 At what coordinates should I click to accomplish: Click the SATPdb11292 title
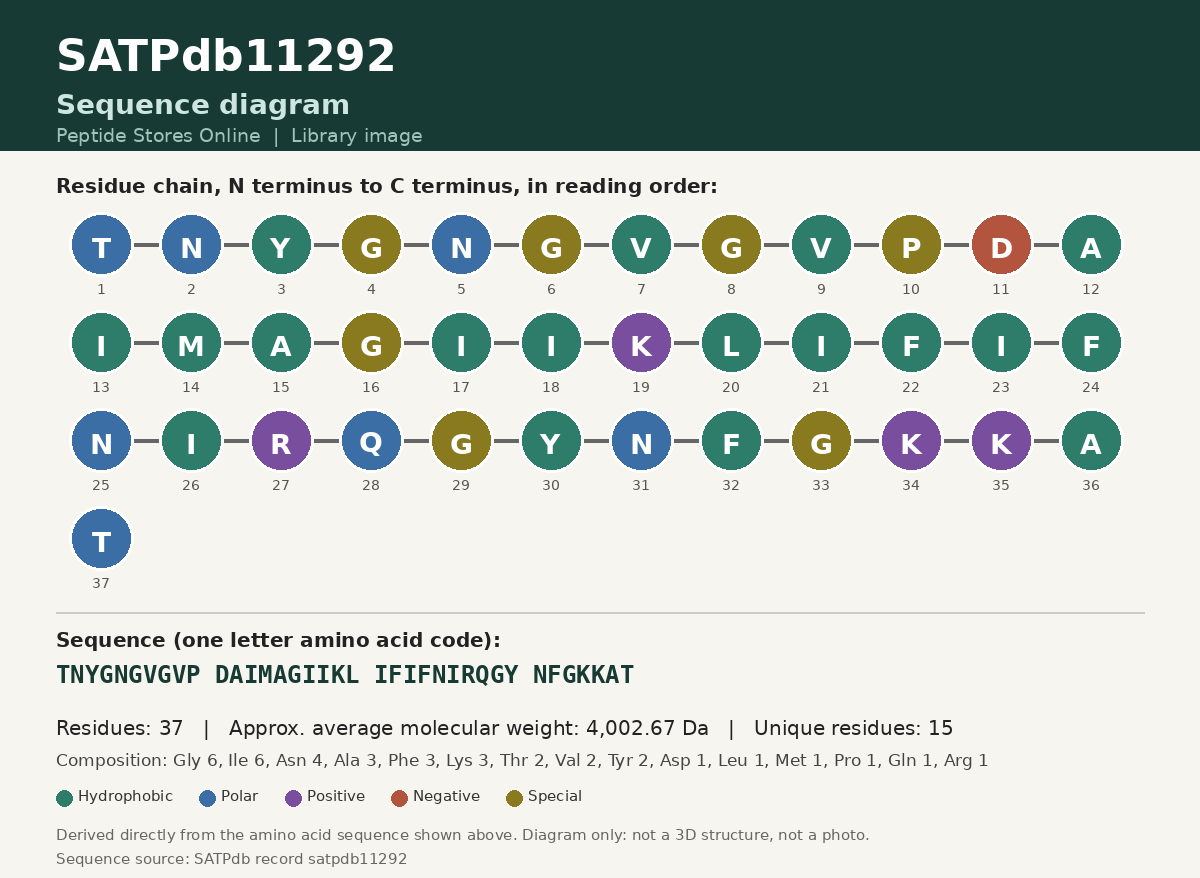(x=226, y=57)
